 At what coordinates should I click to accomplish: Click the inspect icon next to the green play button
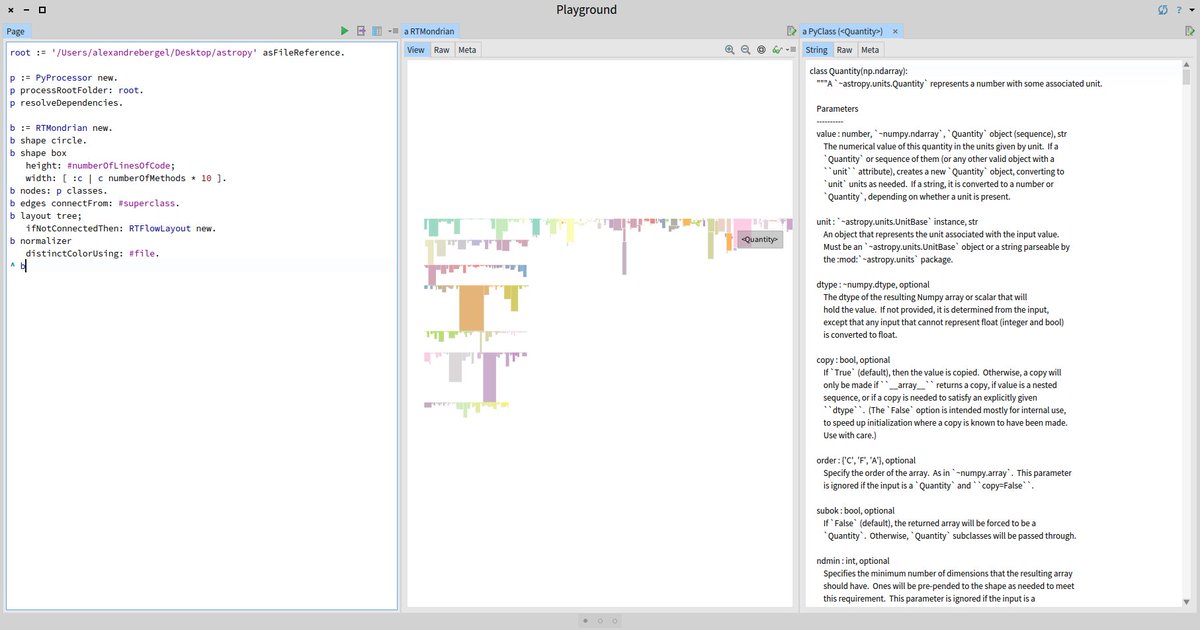tap(361, 31)
